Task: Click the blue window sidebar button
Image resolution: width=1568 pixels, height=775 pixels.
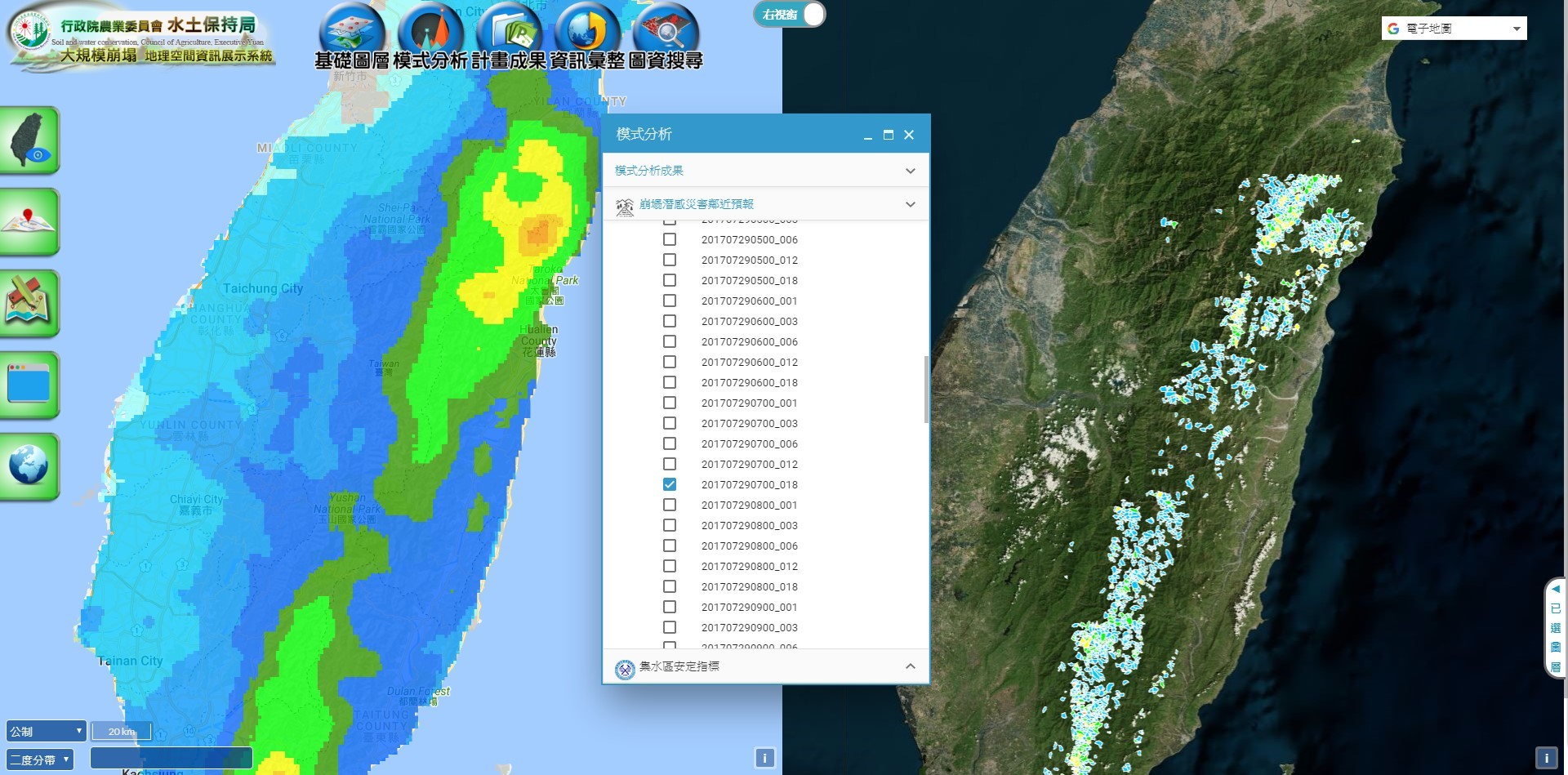Action: point(30,385)
